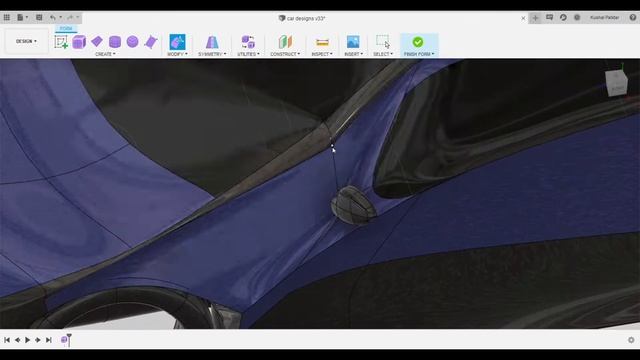
Task: Select the Plane form tool
Action: [x=97, y=41]
